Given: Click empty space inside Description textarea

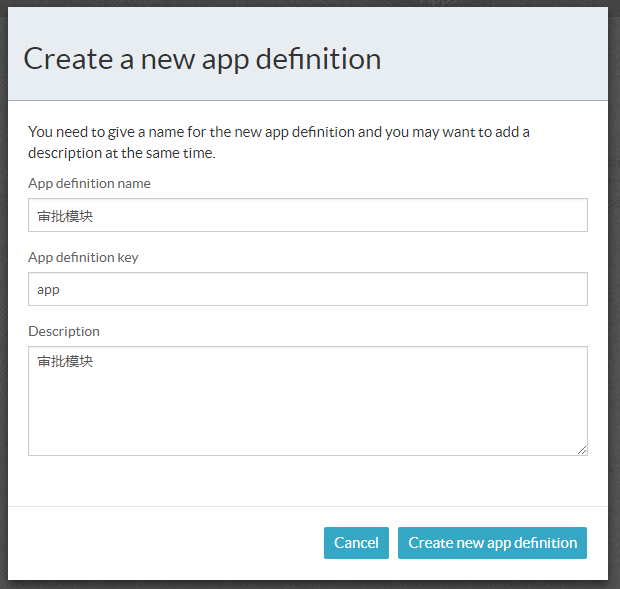Looking at the screenshot, I should [350, 420].
